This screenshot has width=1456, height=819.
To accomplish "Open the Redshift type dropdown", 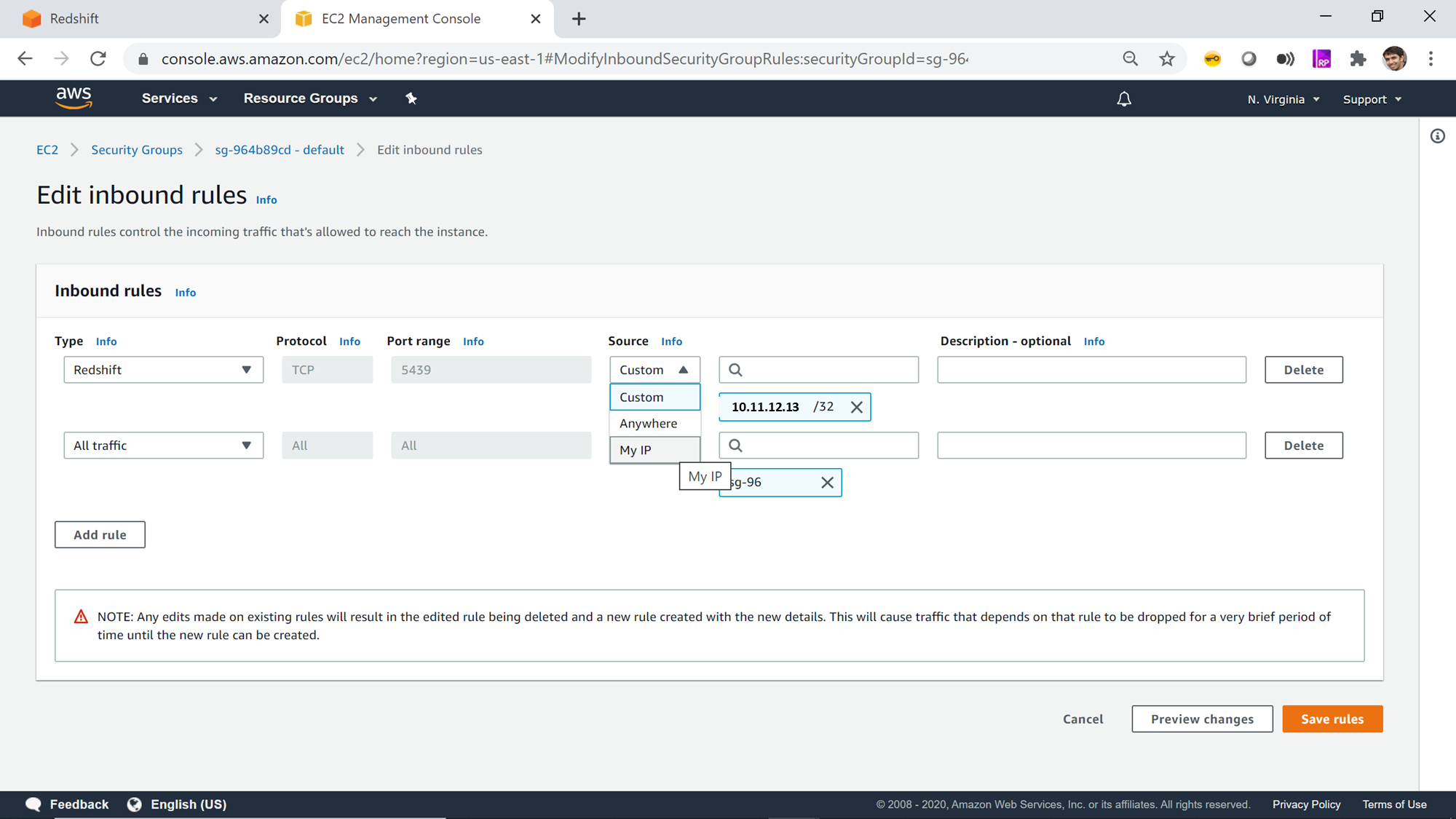I will click(x=163, y=370).
